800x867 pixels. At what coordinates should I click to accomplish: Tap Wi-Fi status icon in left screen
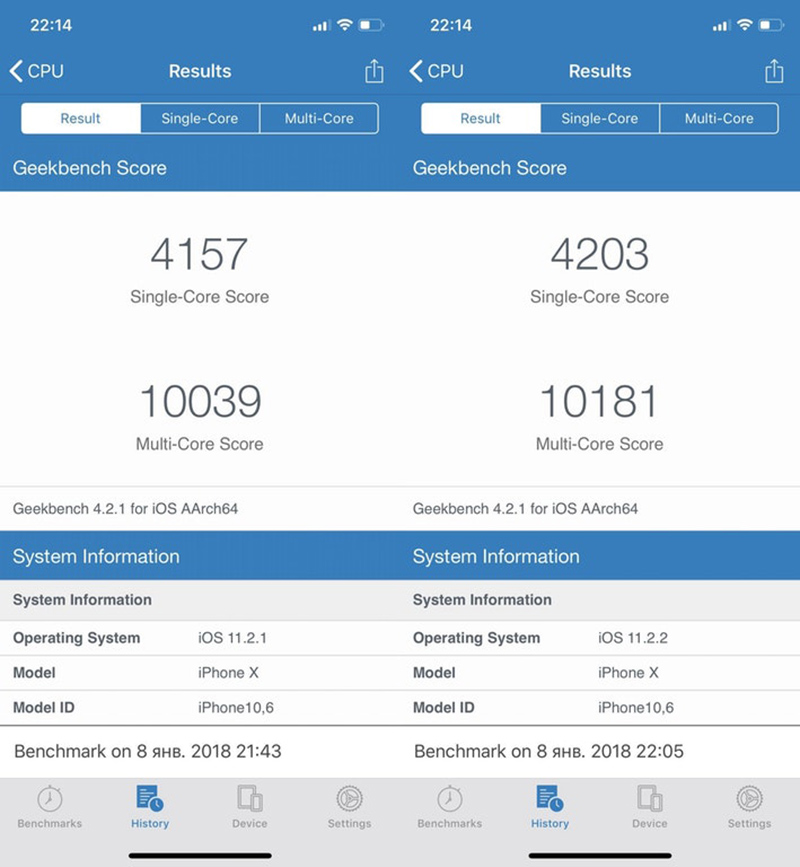click(x=345, y=25)
